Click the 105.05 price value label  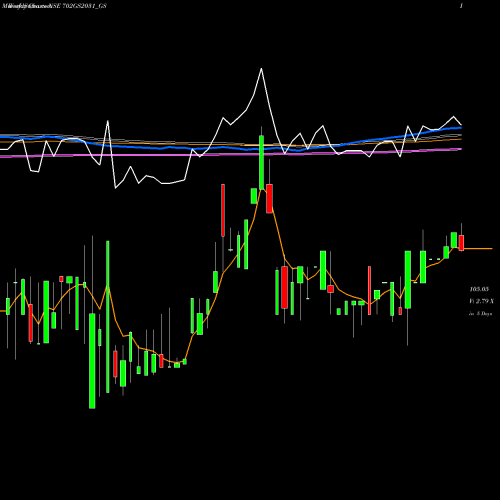479,289
